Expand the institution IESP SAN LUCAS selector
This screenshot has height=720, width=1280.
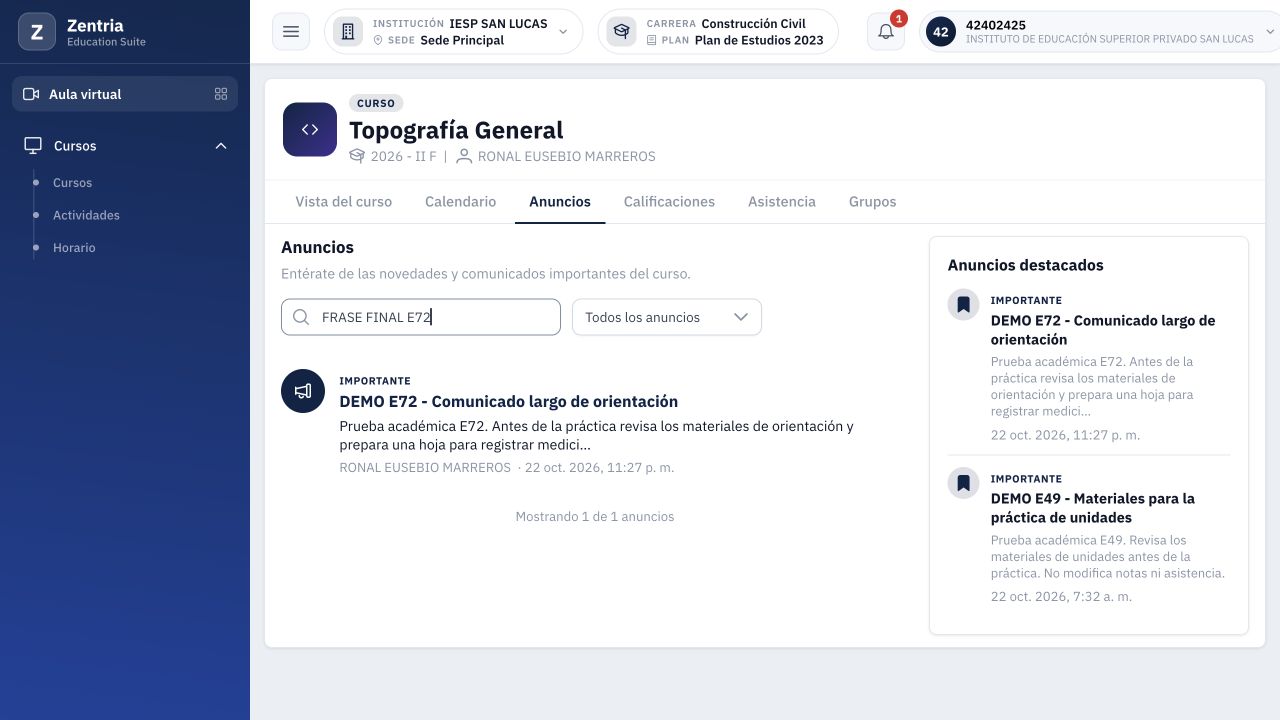pos(454,32)
